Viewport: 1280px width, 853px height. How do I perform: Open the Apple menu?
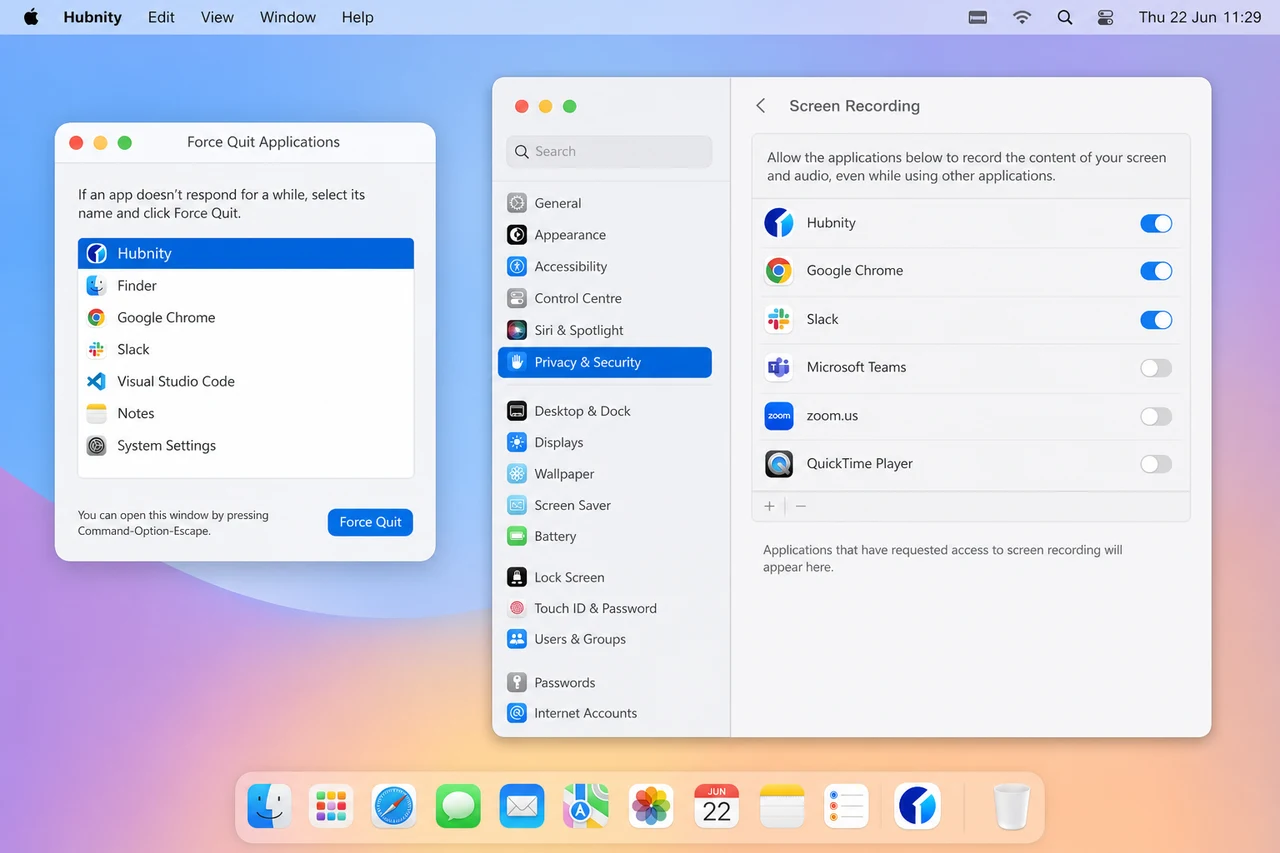[31, 17]
